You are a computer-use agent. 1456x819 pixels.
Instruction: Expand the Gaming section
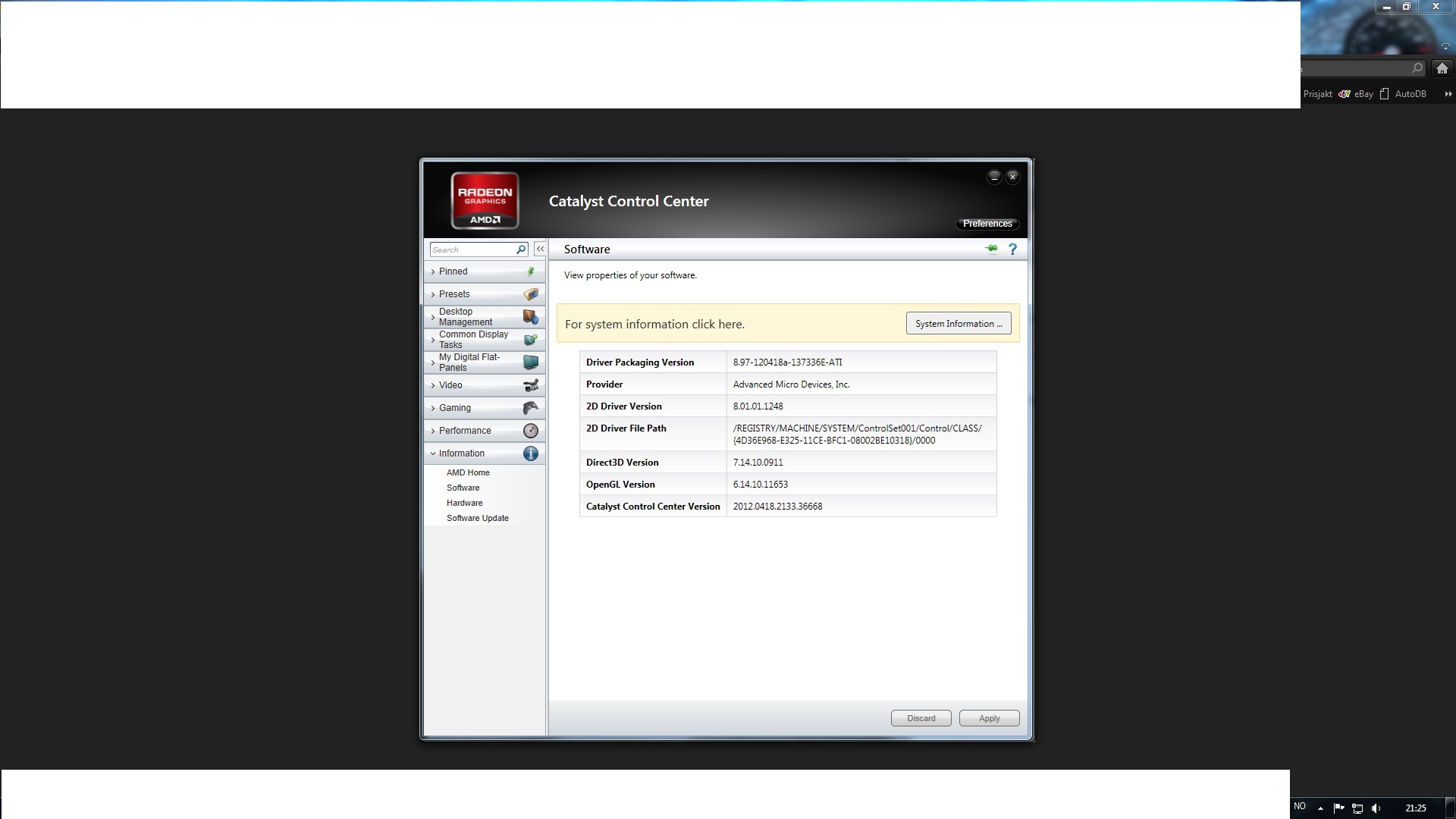[484, 408]
